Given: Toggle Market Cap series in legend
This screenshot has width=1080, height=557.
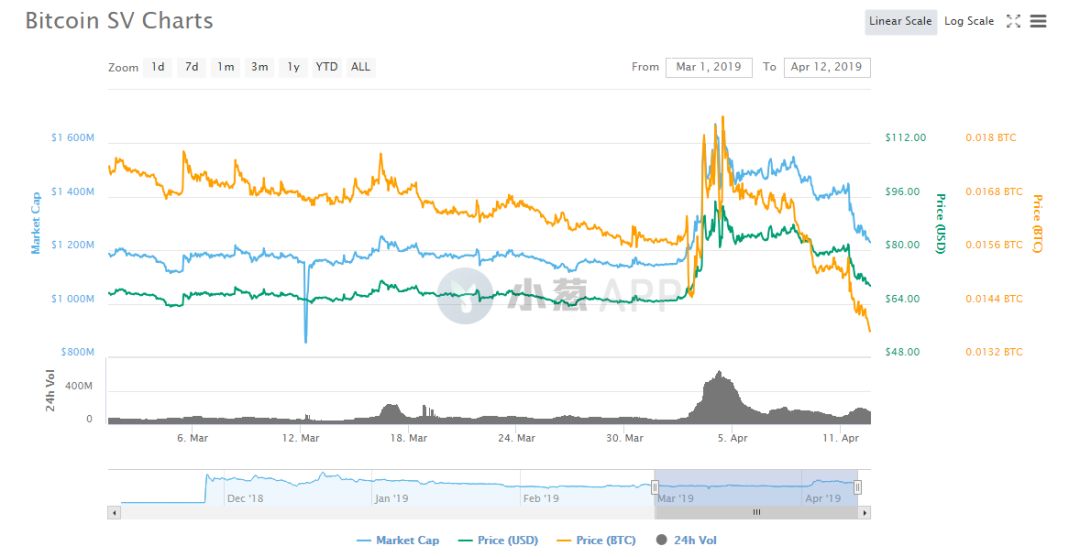Looking at the screenshot, I should click(x=398, y=540).
